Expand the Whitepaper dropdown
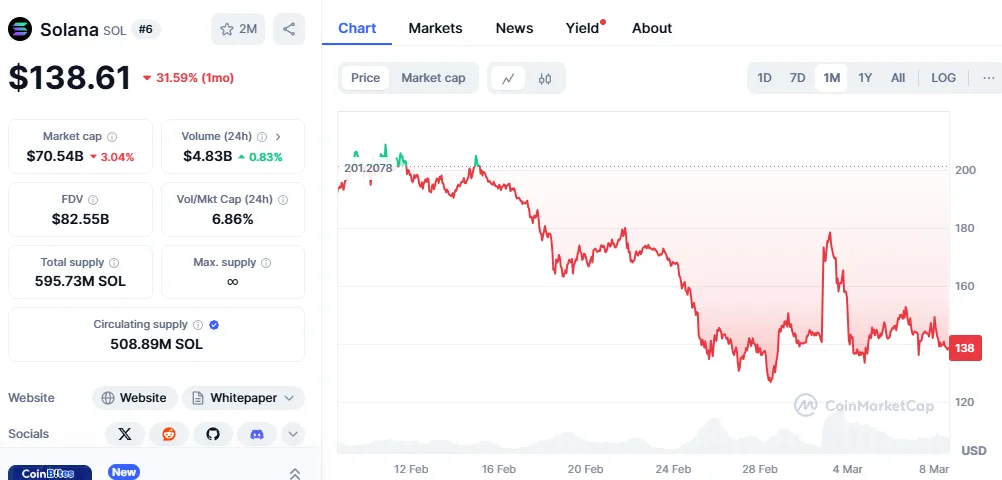This screenshot has height=480, width=1002. pos(243,398)
